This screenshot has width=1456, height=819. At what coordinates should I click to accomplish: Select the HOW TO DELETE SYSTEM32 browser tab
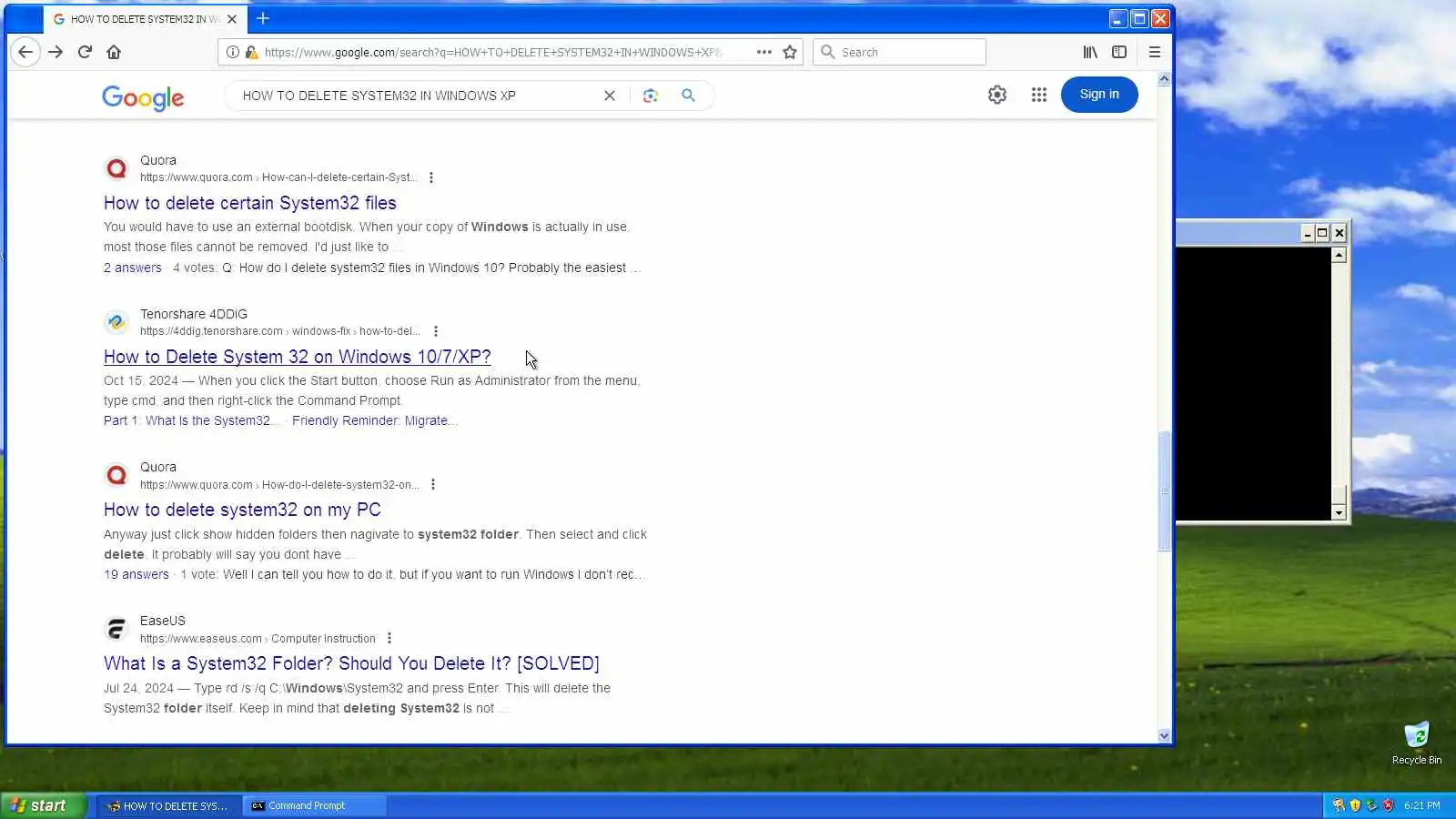pyautogui.click(x=146, y=18)
